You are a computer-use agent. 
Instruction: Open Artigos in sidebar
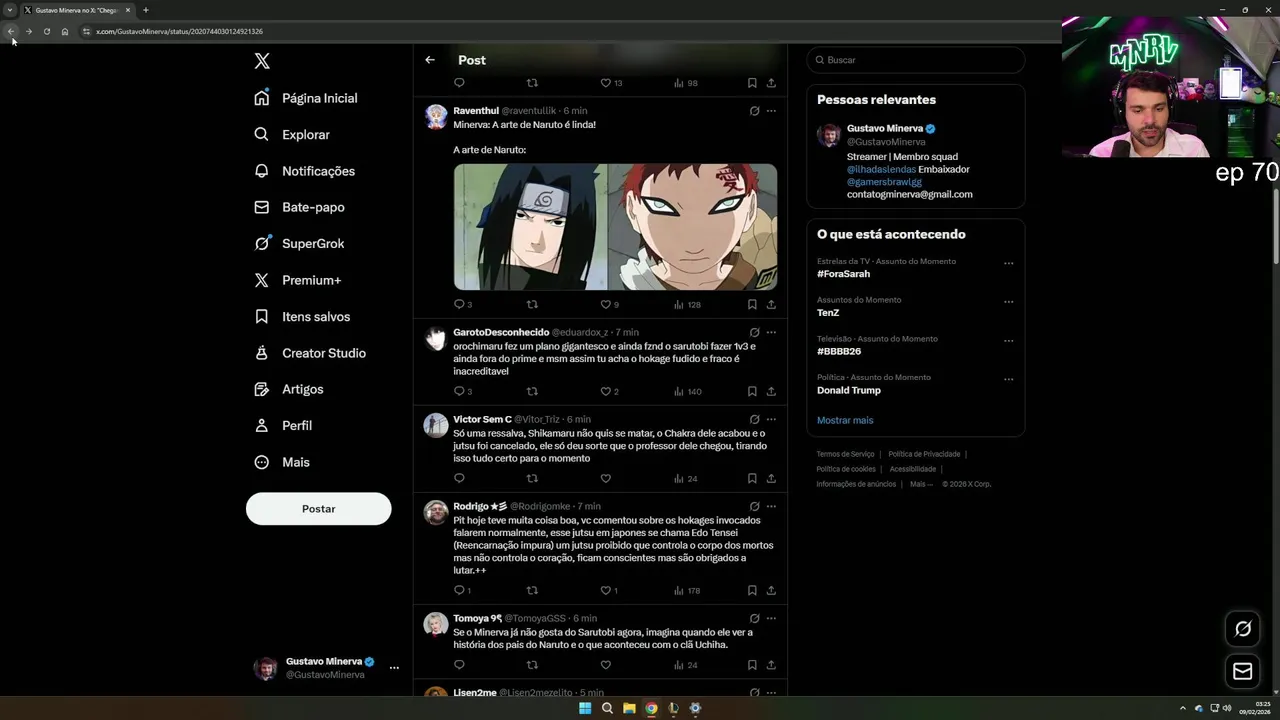point(289,389)
